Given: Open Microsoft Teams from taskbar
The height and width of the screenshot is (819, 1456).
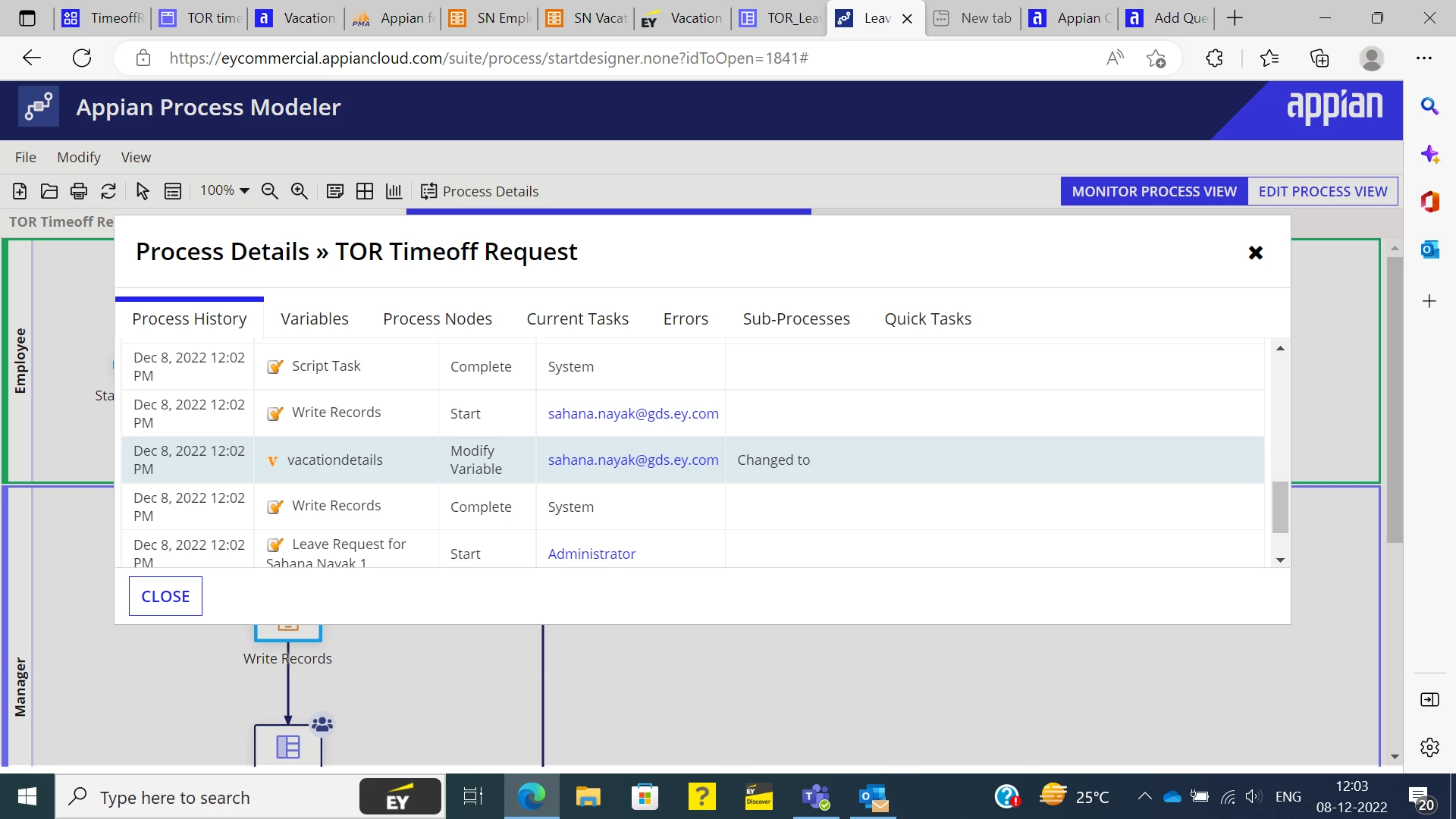Looking at the screenshot, I should (x=816, y=797).
